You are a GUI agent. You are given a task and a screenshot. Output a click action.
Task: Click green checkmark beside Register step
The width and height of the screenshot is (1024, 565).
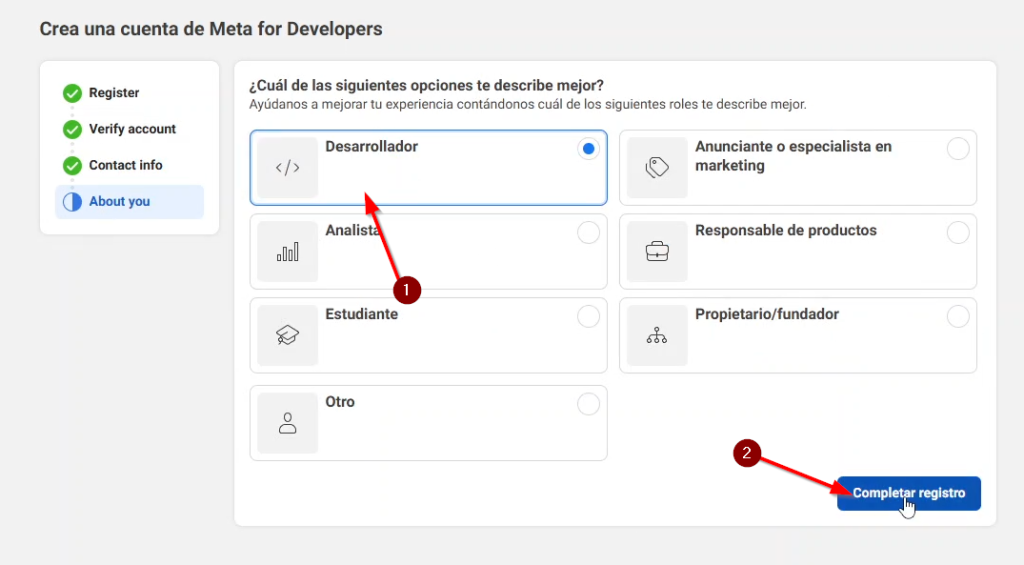pyautogui.click(x=72, y=93)
